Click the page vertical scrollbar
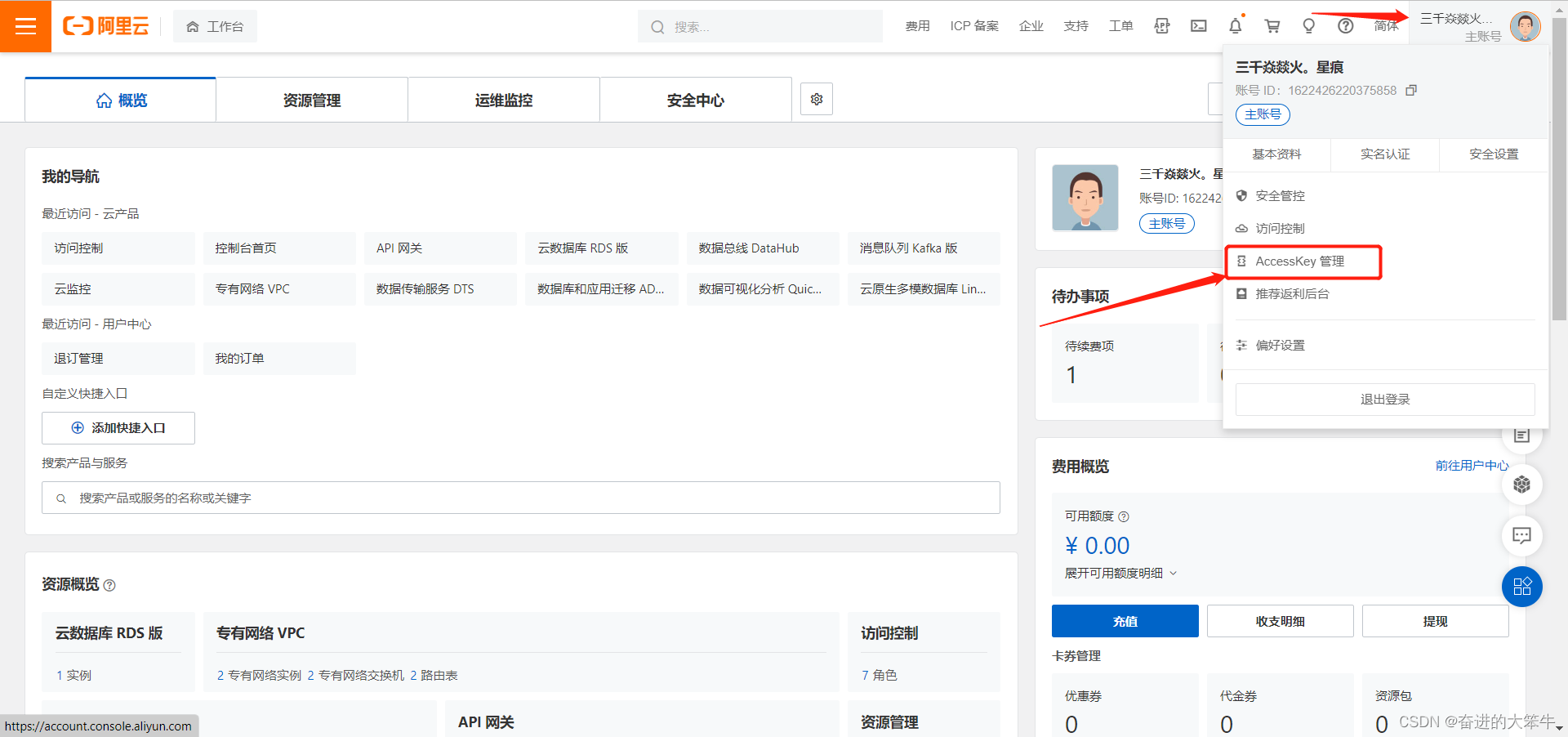 pyautogui.click(x=1559, y=167)
